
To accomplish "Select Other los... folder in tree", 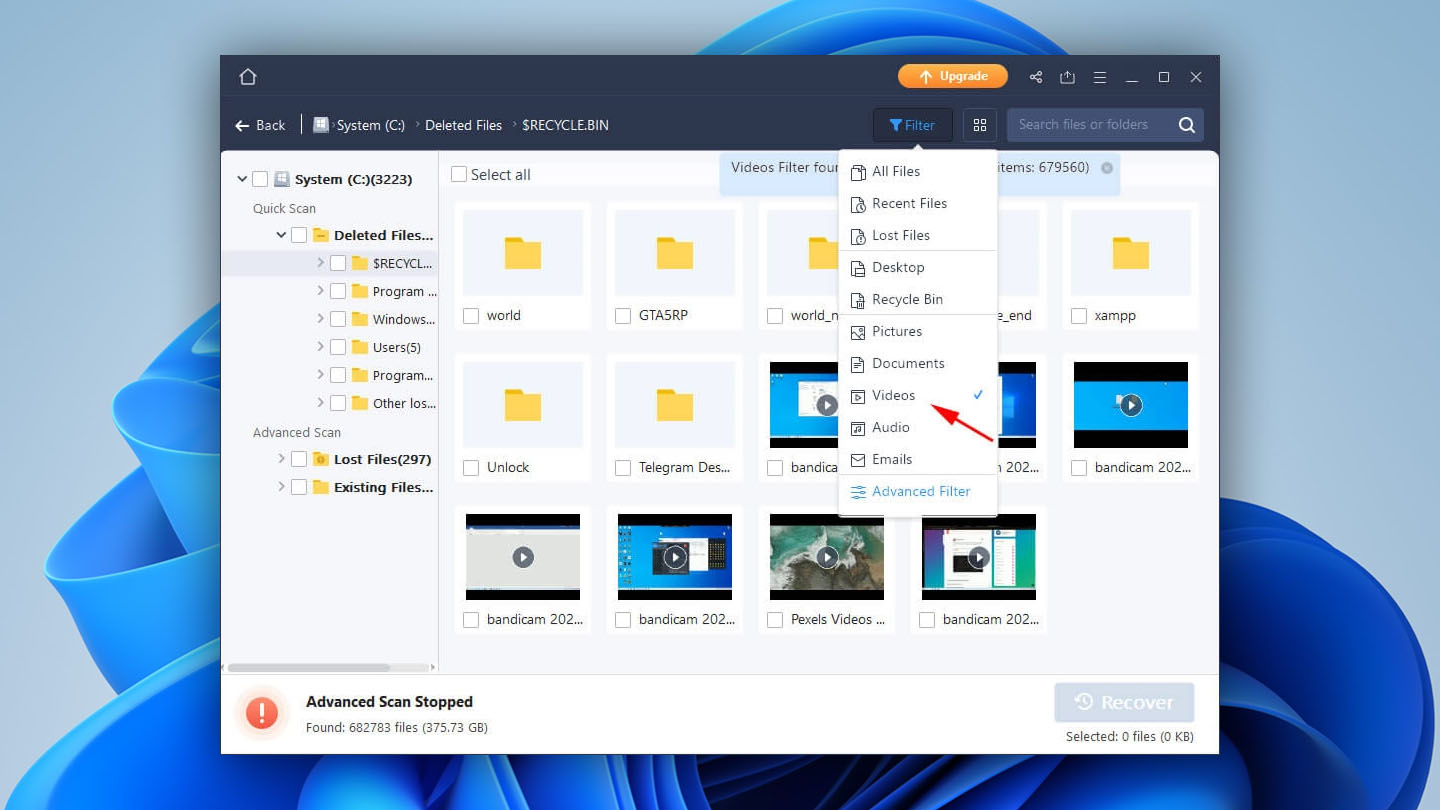I will tap(393, 403).
